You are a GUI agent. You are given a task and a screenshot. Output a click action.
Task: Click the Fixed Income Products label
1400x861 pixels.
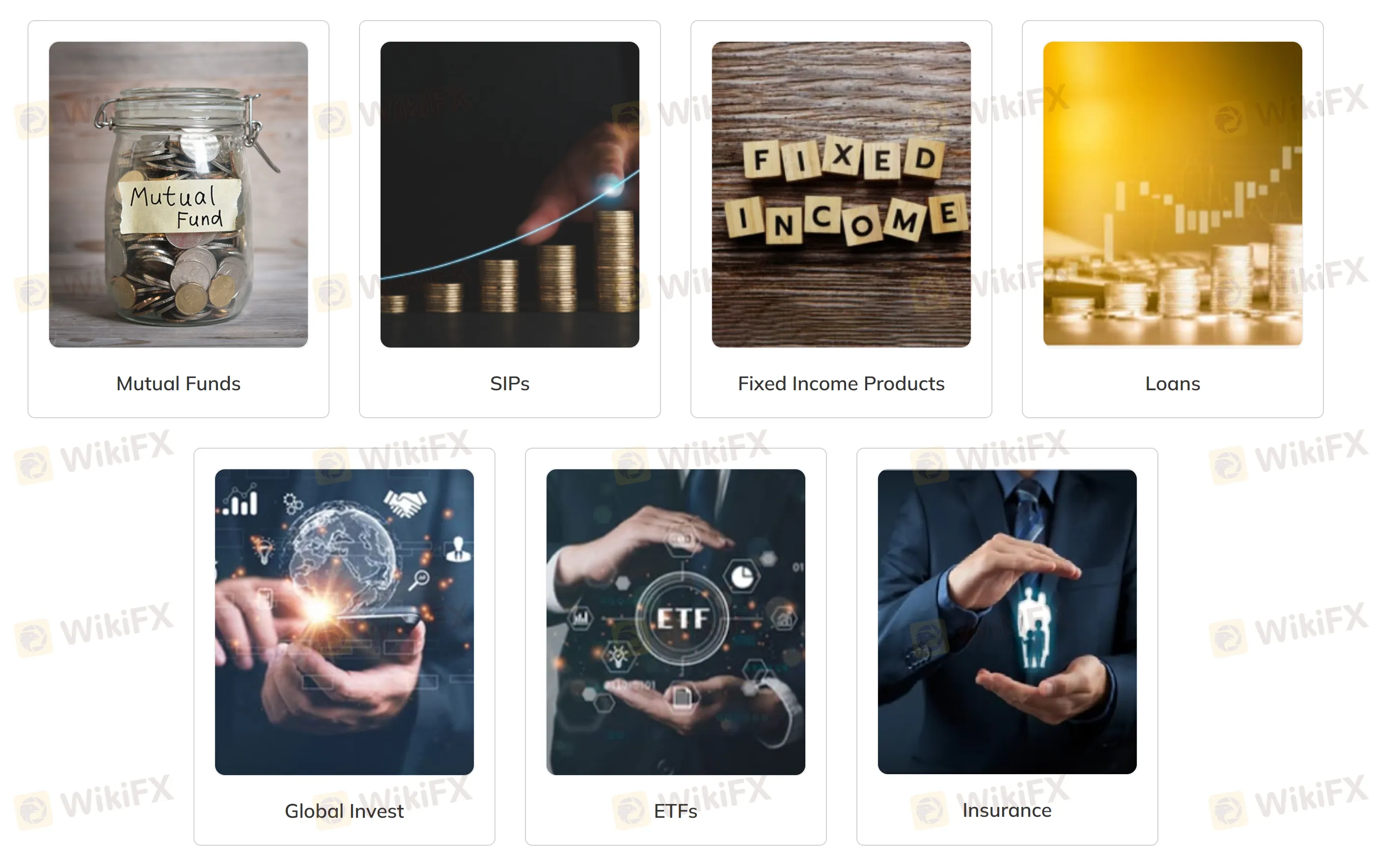click(841, 384)
